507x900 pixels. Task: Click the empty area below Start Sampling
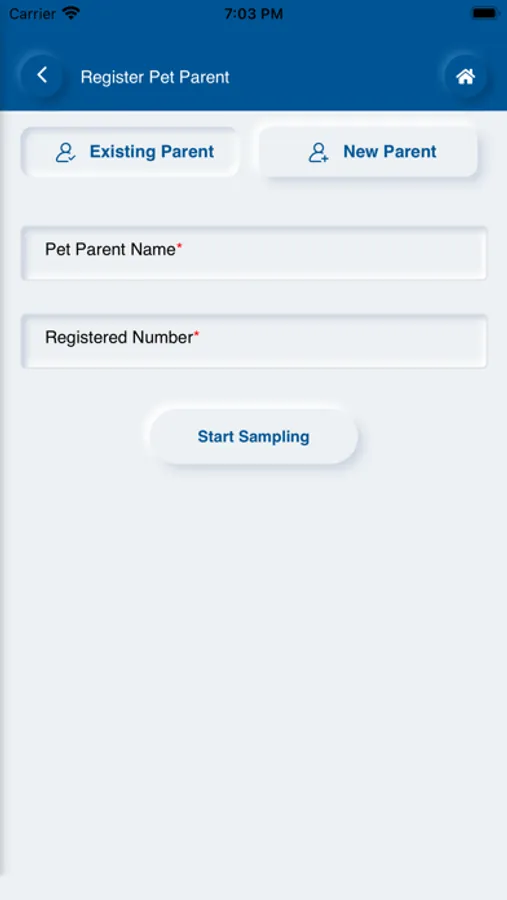click(x=254, y=660)
